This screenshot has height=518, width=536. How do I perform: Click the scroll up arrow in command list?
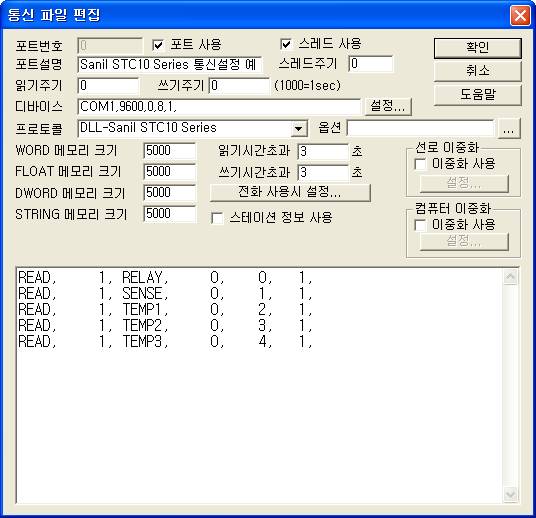[x=510, y=277]
